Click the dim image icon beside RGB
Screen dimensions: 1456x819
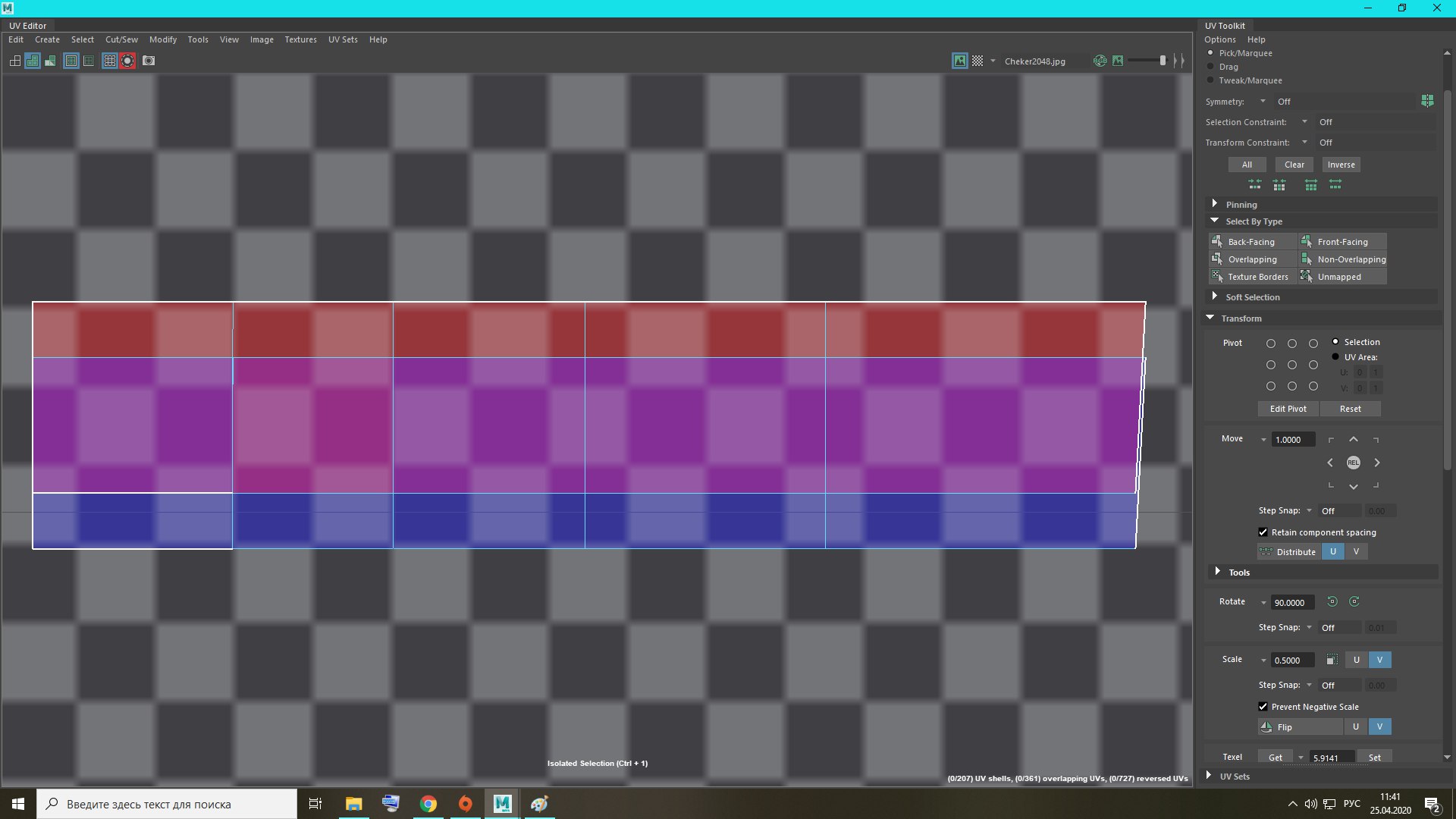point(1118,61)
